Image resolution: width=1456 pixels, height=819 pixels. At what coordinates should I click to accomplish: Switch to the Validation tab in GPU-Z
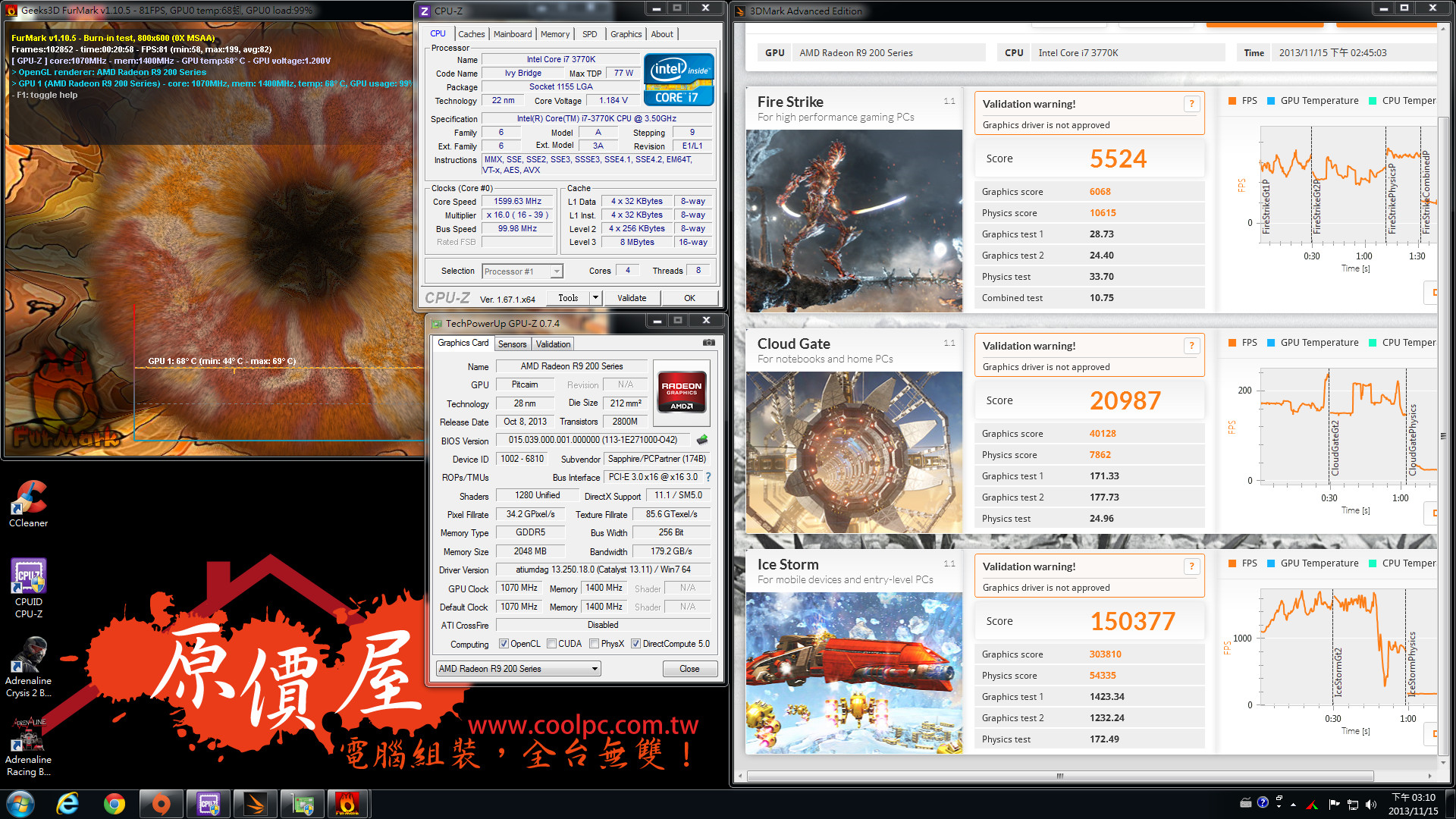click(x=553, y=344)
